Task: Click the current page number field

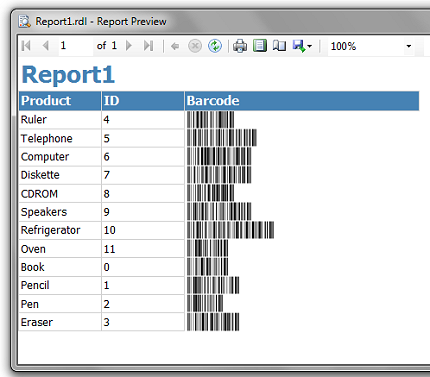Action: pos(76,46)
